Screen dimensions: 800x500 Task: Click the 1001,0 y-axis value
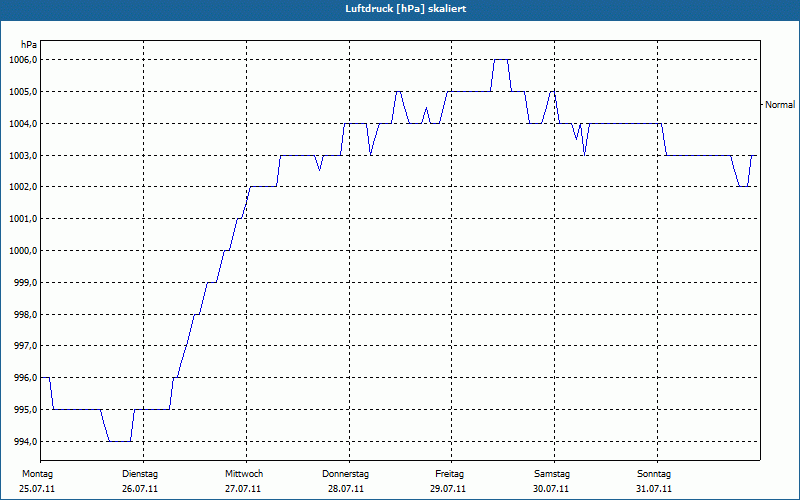[23, 219]
